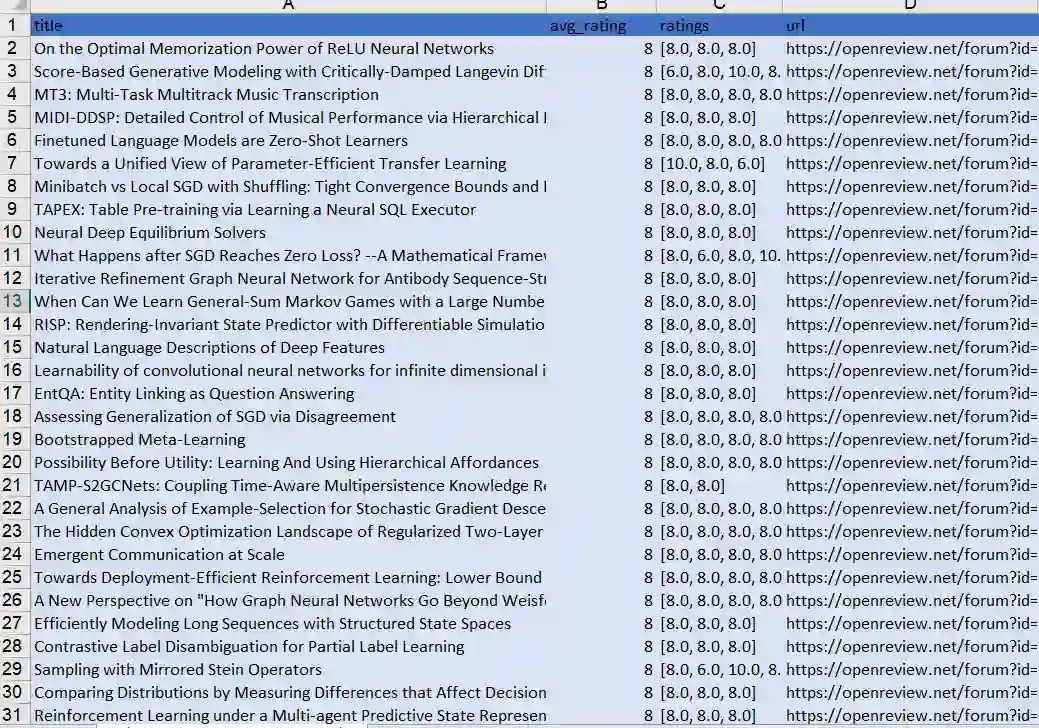Open the openreview URL in row 24

[x=910, y=554]
